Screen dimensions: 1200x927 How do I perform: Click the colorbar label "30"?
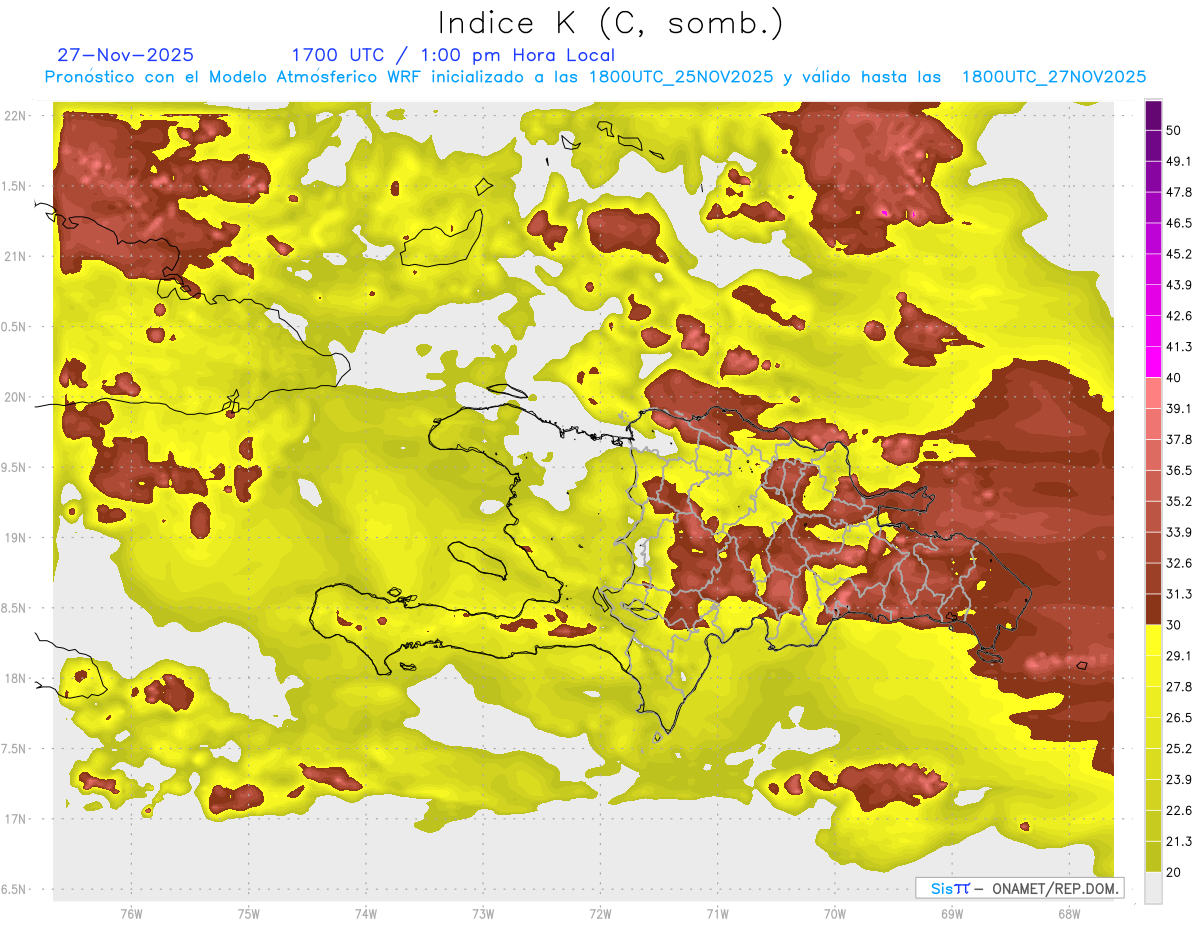tap(1174, 625)
